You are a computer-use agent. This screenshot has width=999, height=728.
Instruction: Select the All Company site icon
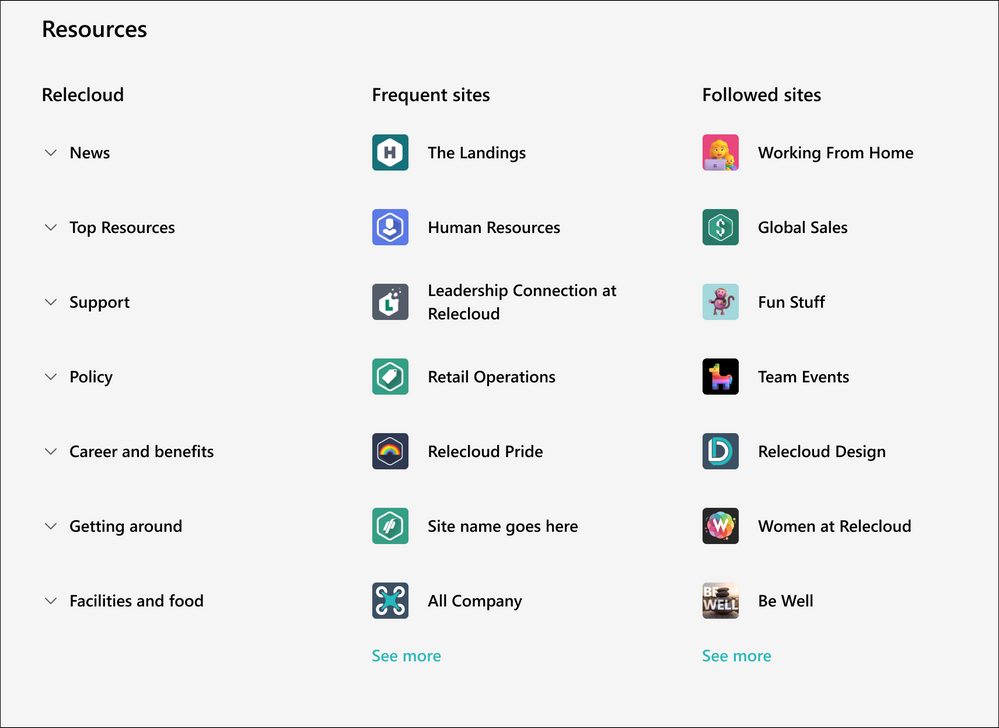pyautogui.click(x=390, y=601)
